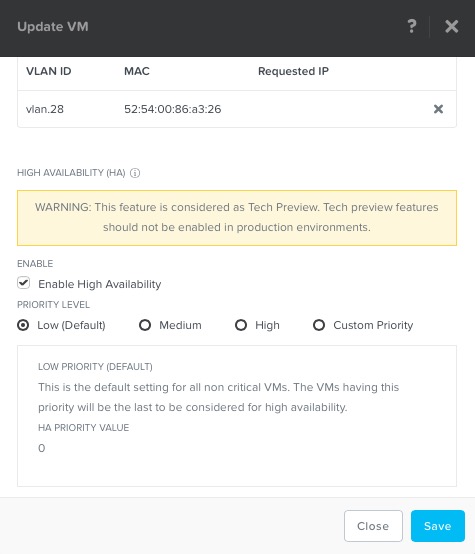
Task: Click the vlan.28 table row
Action: tap(237, 109)
